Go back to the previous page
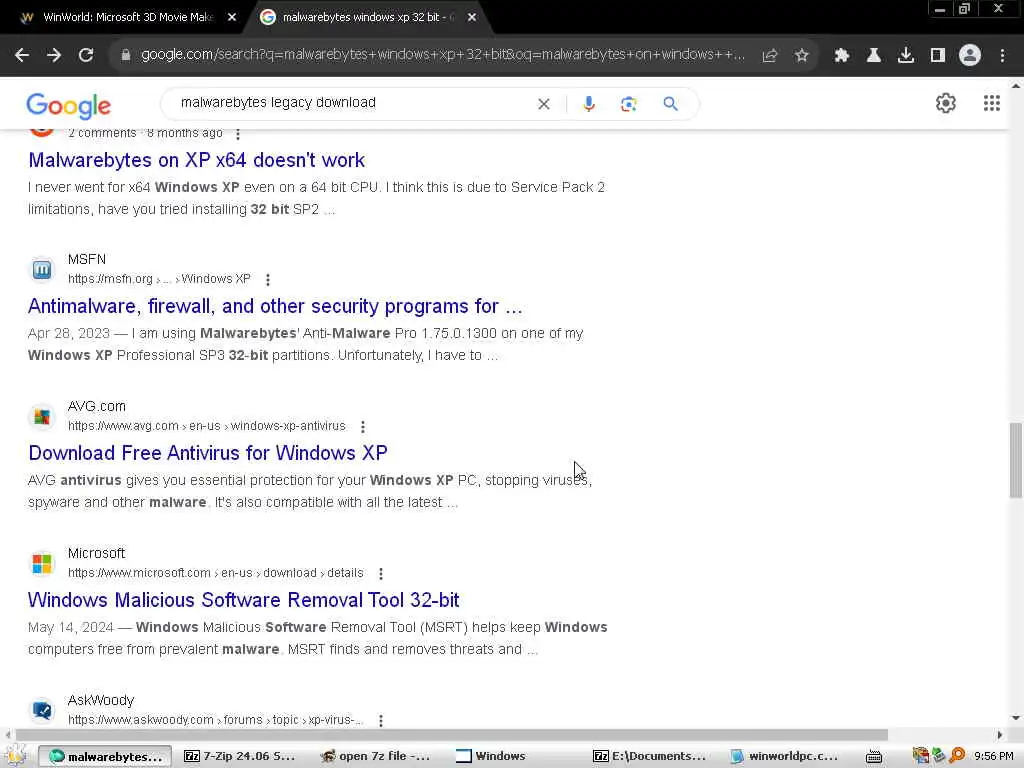This screenshot has height=768, width=1024. click(22, 56)
